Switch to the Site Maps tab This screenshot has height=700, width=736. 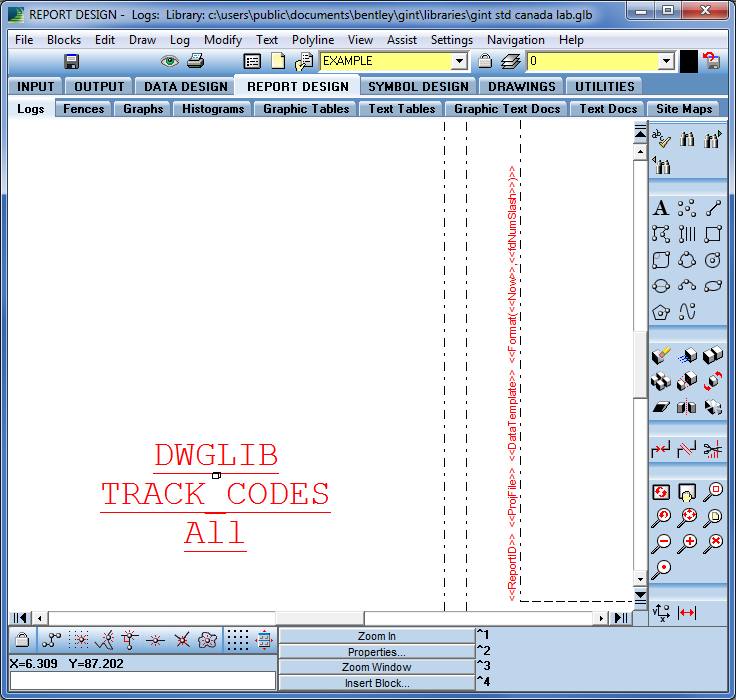684,108
